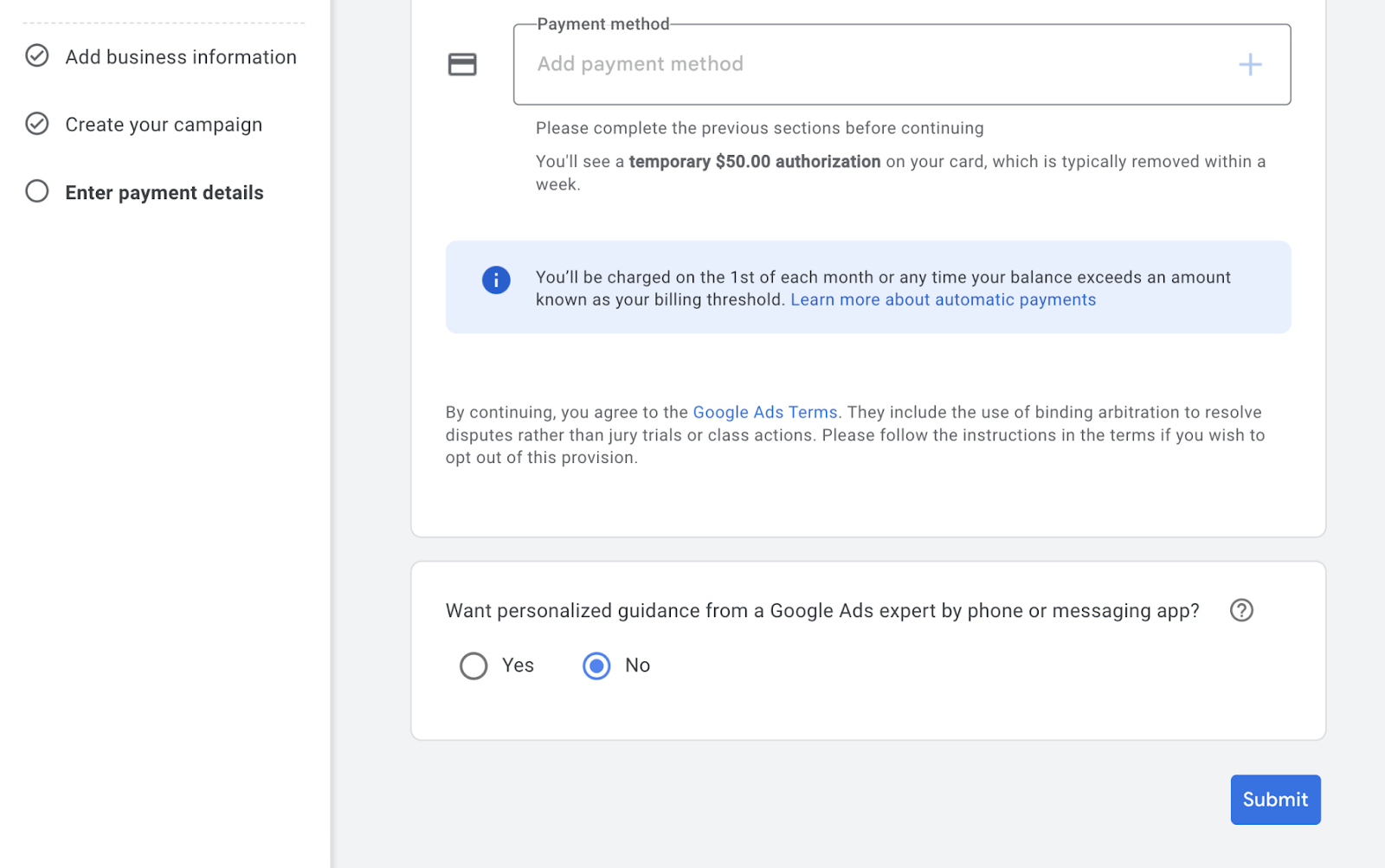The height and width of the screenshot is (868, 1385).
Task: Click the credit card icon beside the payment field
Action: click(x=462, y=63)
